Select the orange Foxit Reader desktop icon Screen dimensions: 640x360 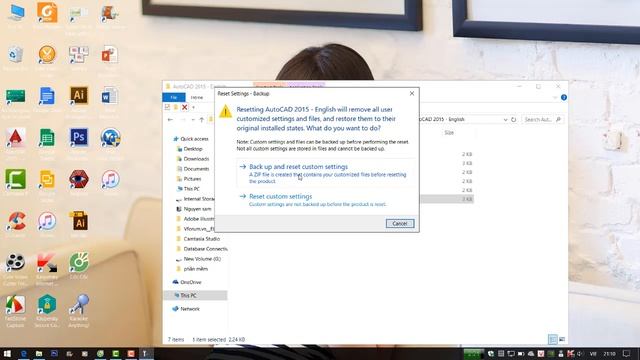pyautogui.click(x=47, y=16)
